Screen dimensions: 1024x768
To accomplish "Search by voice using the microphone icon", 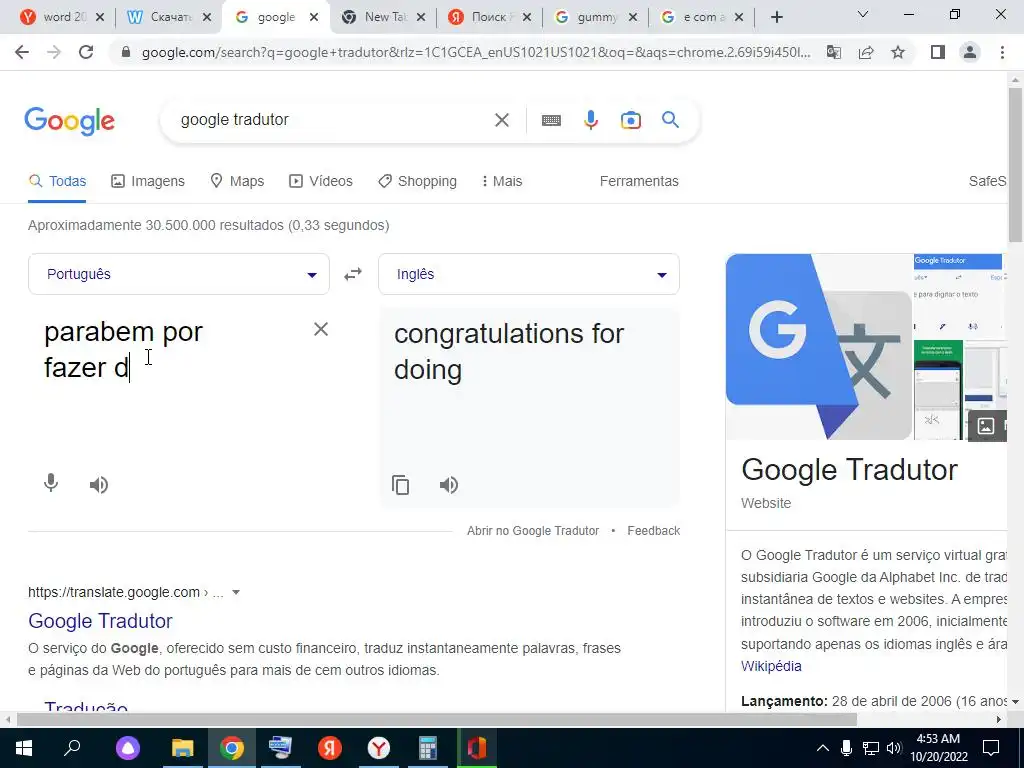I will pyautogui.click(x=590, y=120).
